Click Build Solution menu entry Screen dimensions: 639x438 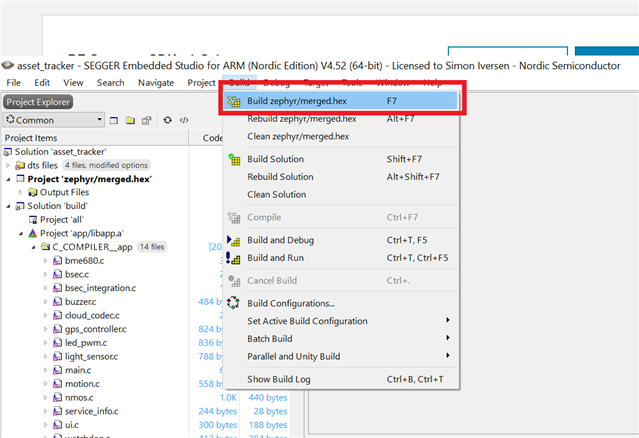click(x=341, y=159)
